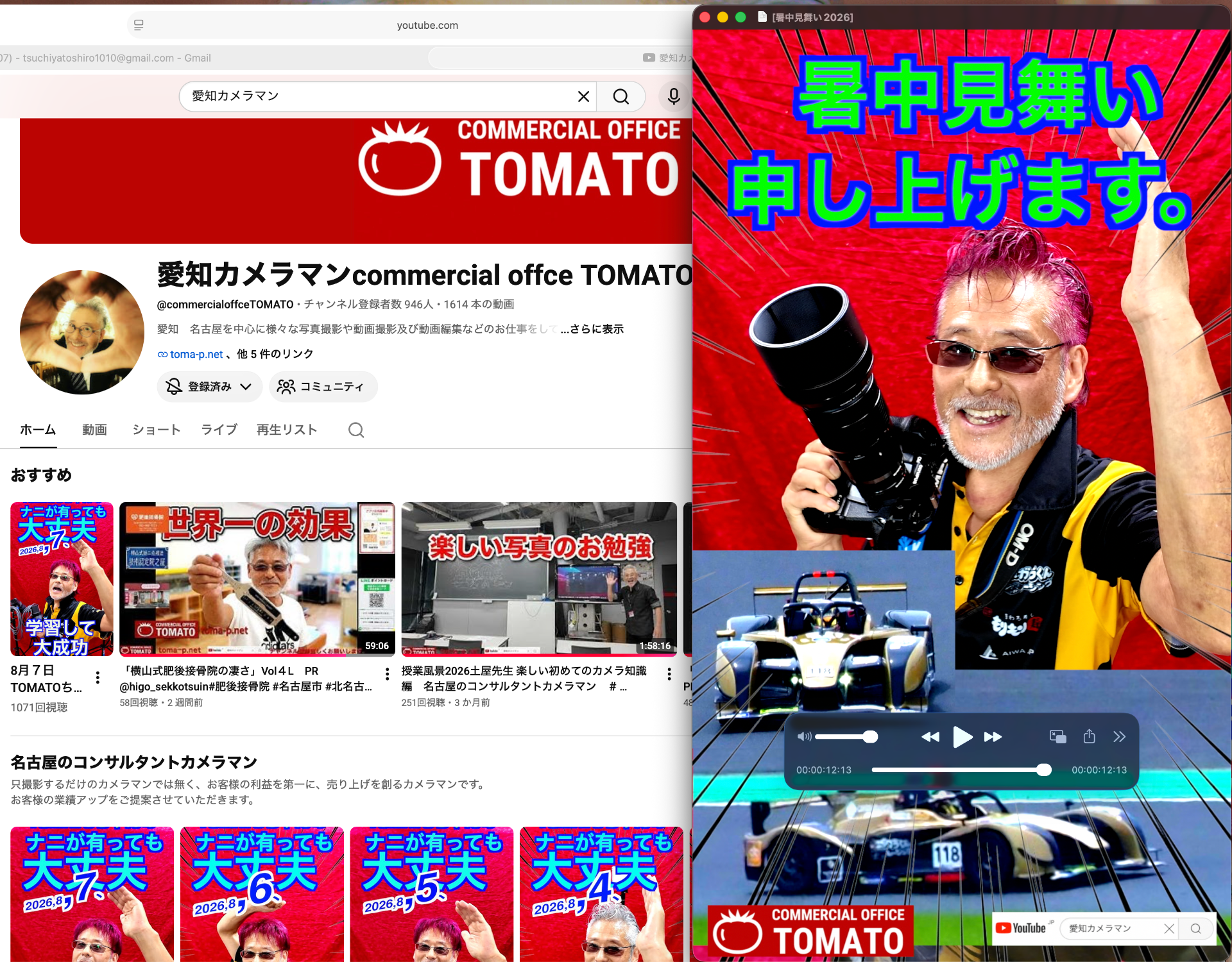The width and height of the screenshot is (1232, 962).
Task: Mute the video player volume icon
Action: tap(804, 736)
